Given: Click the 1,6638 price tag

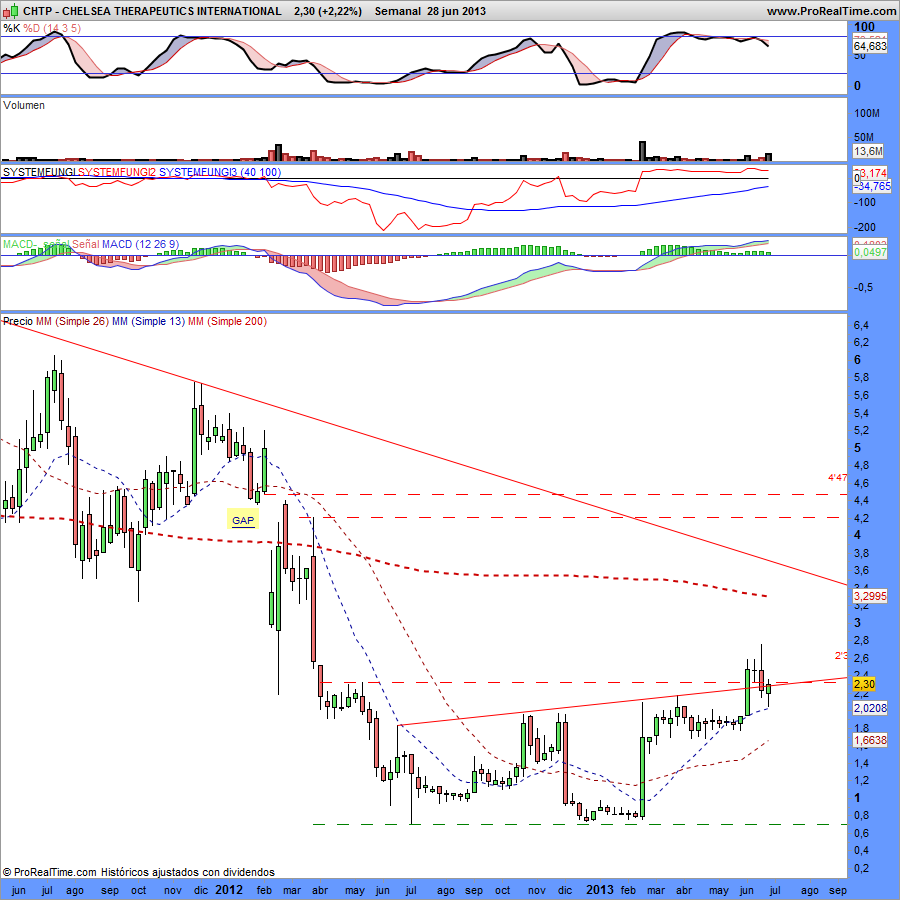Looking at the screenshot, I should (870, 740).
